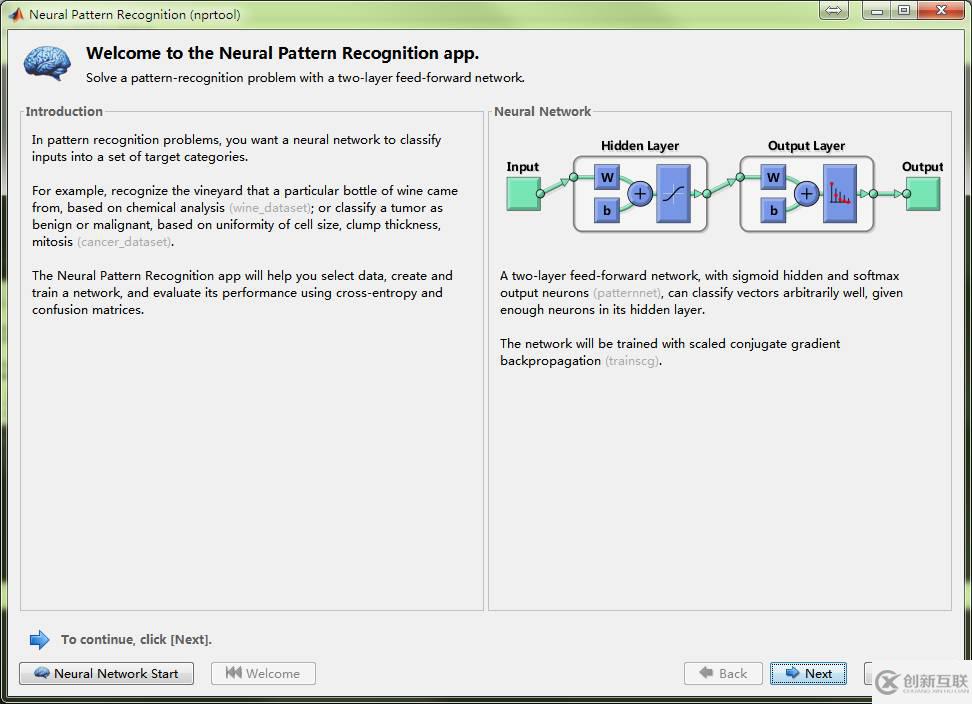Click the Introduction panel title
This screenshot has height=704, width=972.
tap(64, 112)
